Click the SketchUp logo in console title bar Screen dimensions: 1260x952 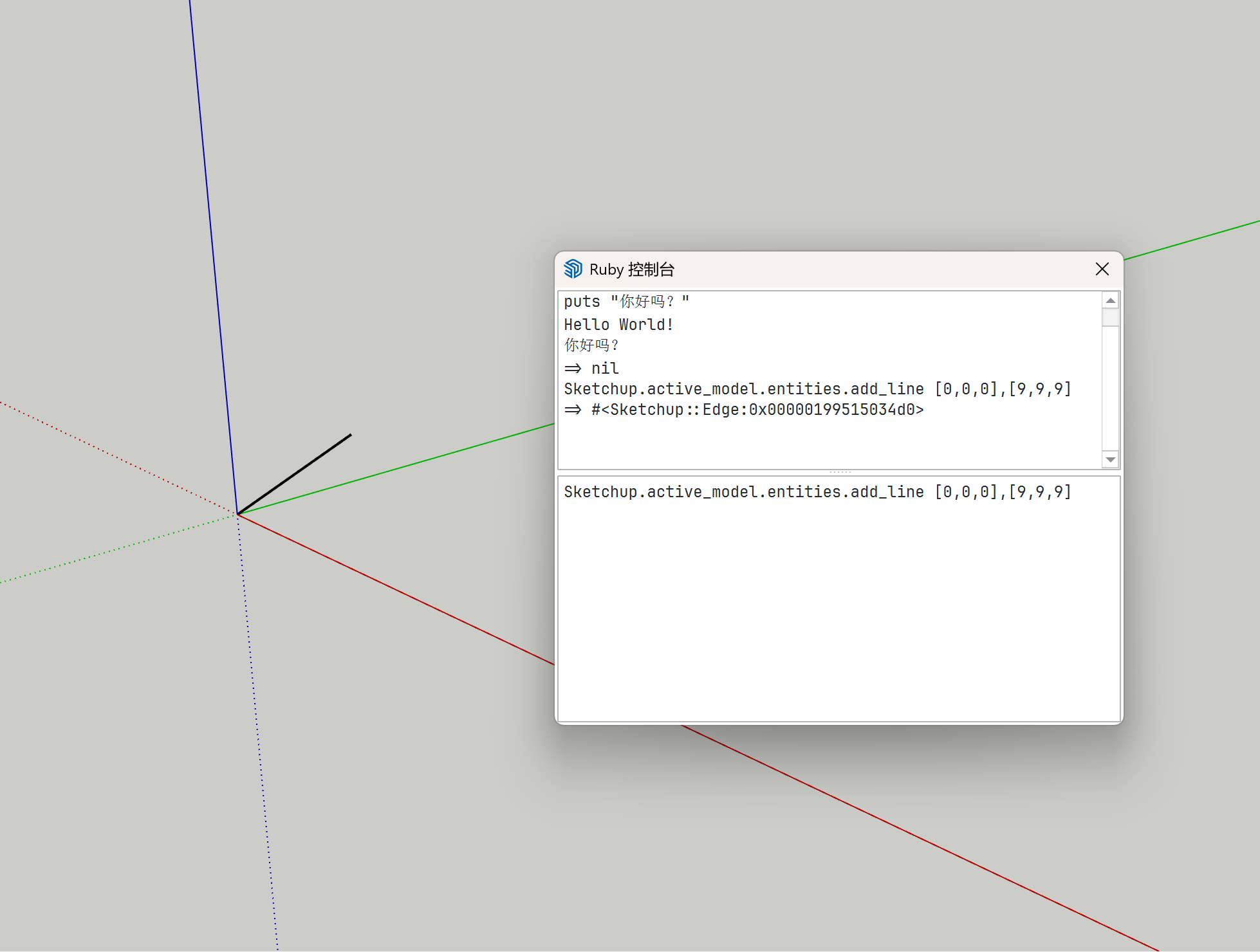tap(573, 269)
